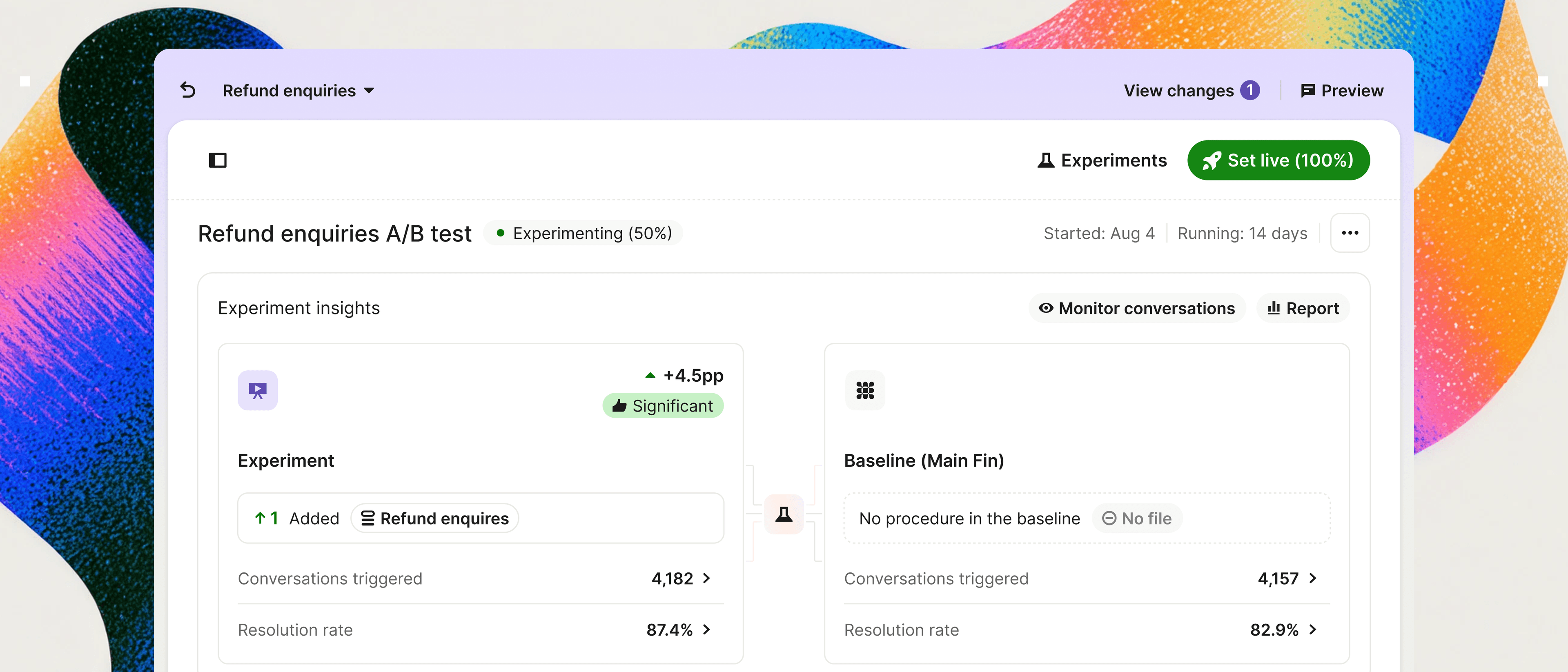The image size is (1568, 672).
Task: Click Running: 14 days text
Action: [x=1242, y=233]
